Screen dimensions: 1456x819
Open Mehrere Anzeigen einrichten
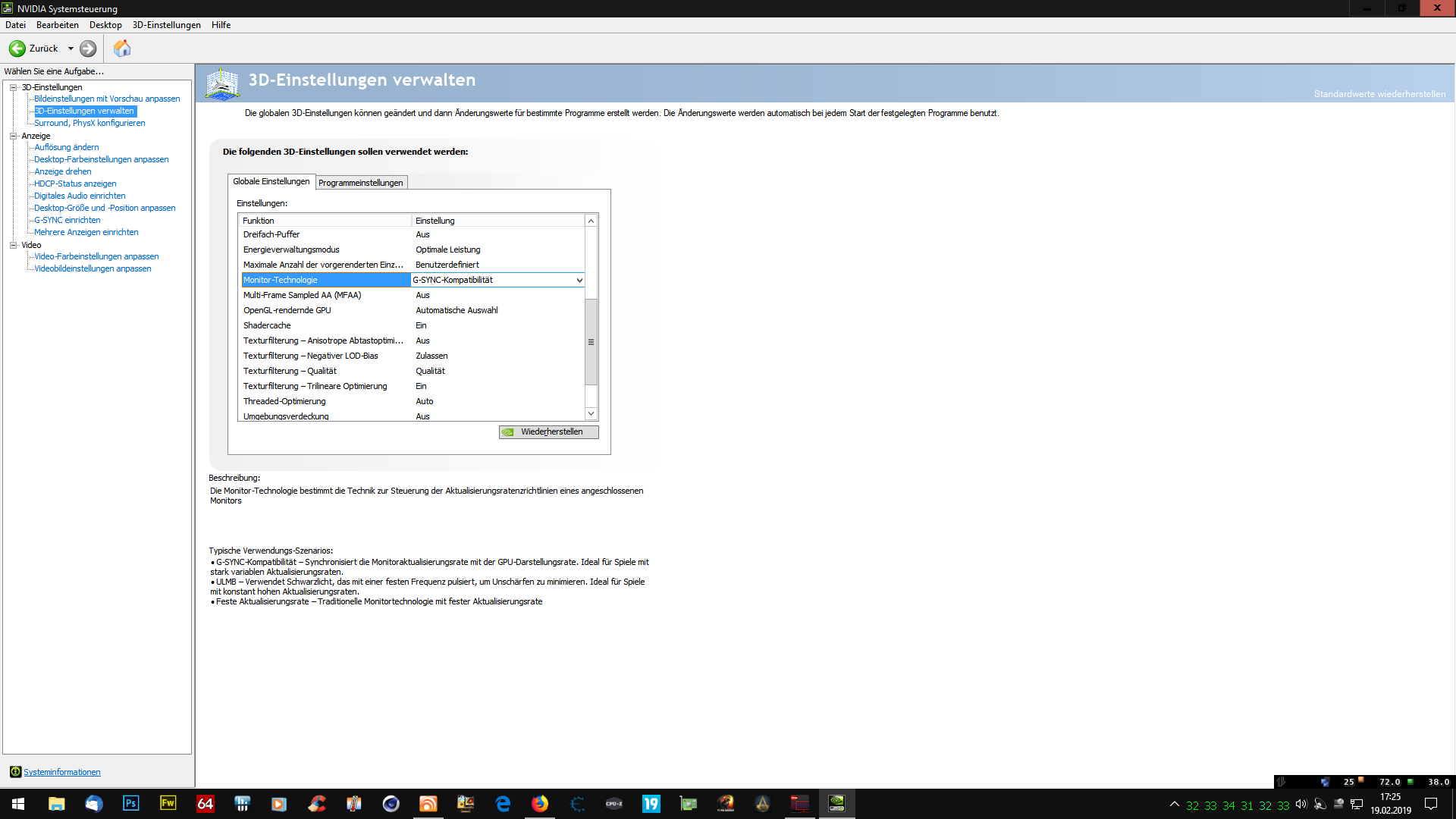pos(86,232)
